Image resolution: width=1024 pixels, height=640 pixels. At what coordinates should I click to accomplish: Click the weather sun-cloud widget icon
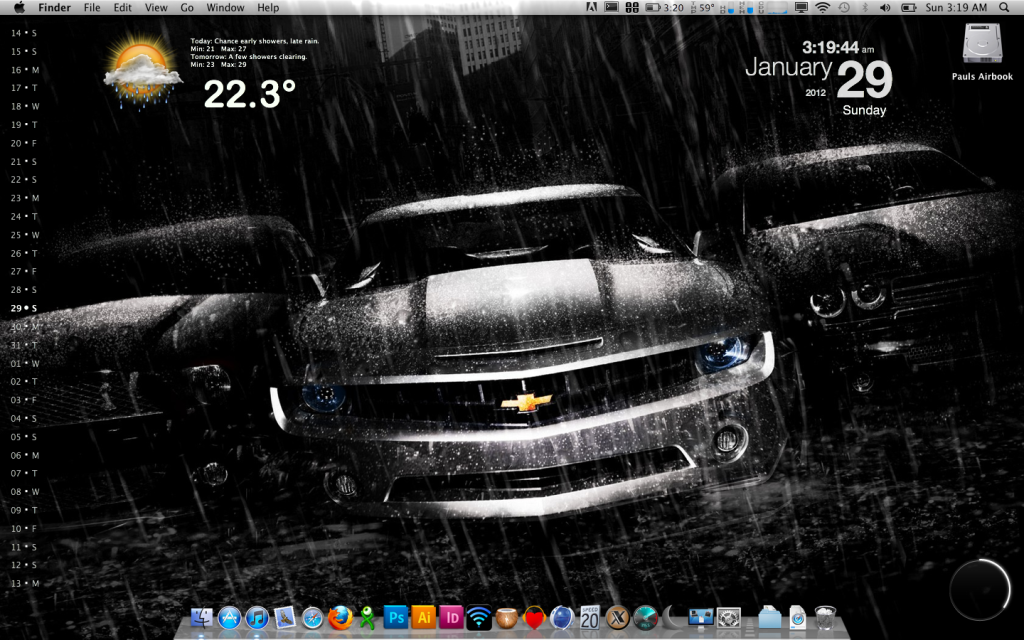(x=142, y=73)
